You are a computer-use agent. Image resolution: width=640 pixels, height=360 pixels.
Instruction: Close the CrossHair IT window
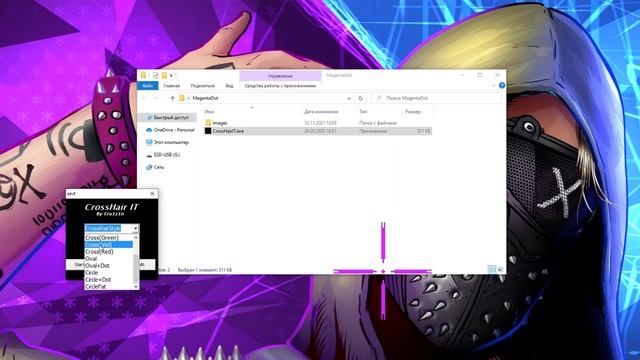(152, 193)
